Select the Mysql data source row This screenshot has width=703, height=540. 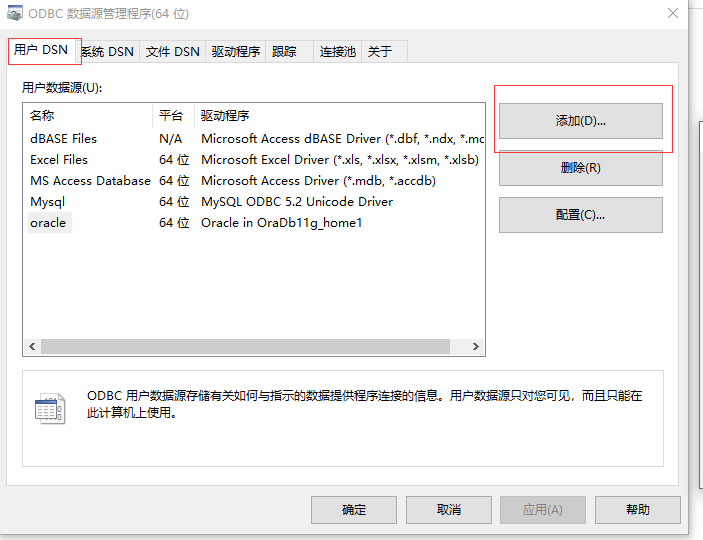point(48,202)
